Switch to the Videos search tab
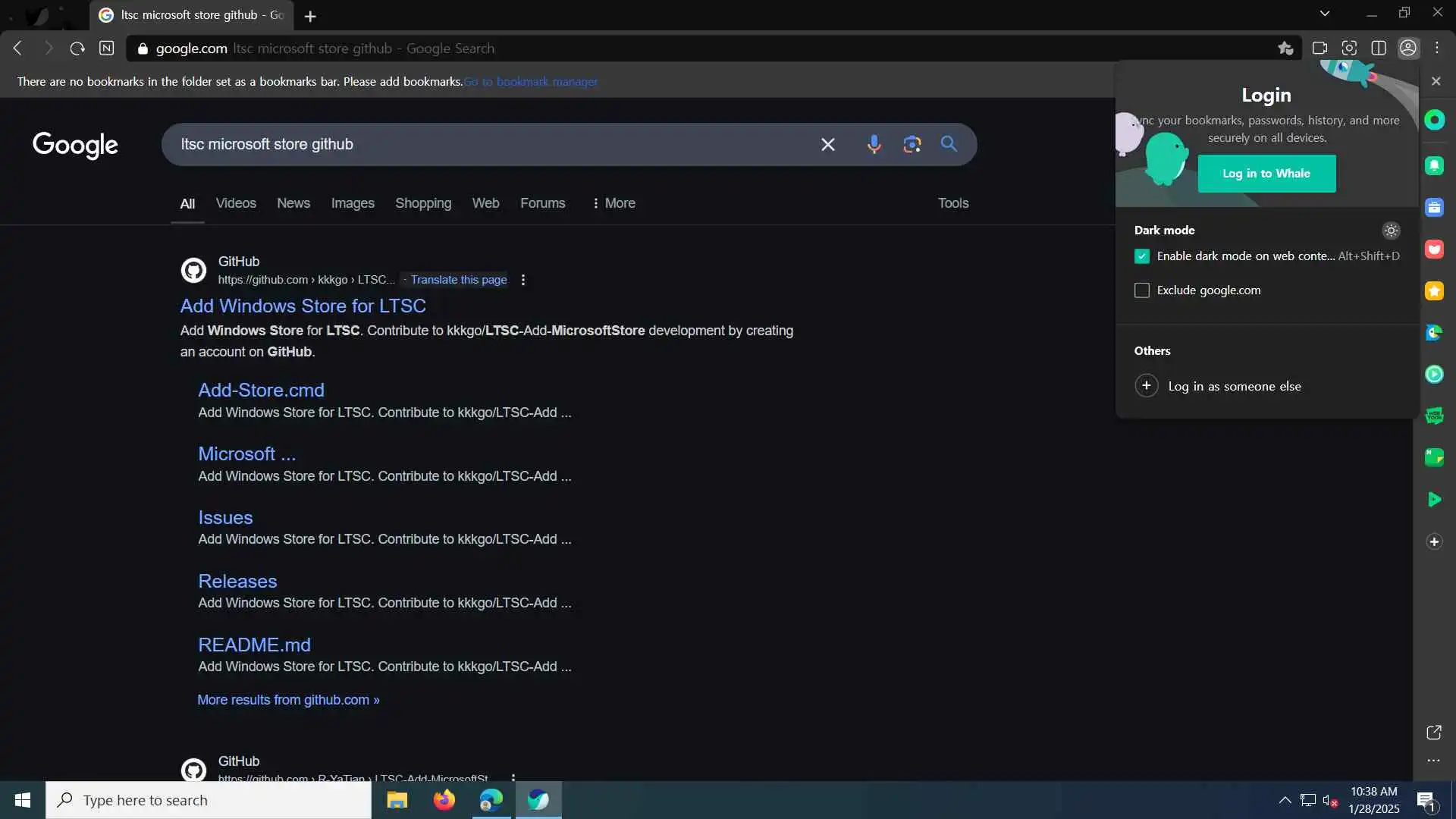This screenshot has width=1456, height=819. [236, 203]
